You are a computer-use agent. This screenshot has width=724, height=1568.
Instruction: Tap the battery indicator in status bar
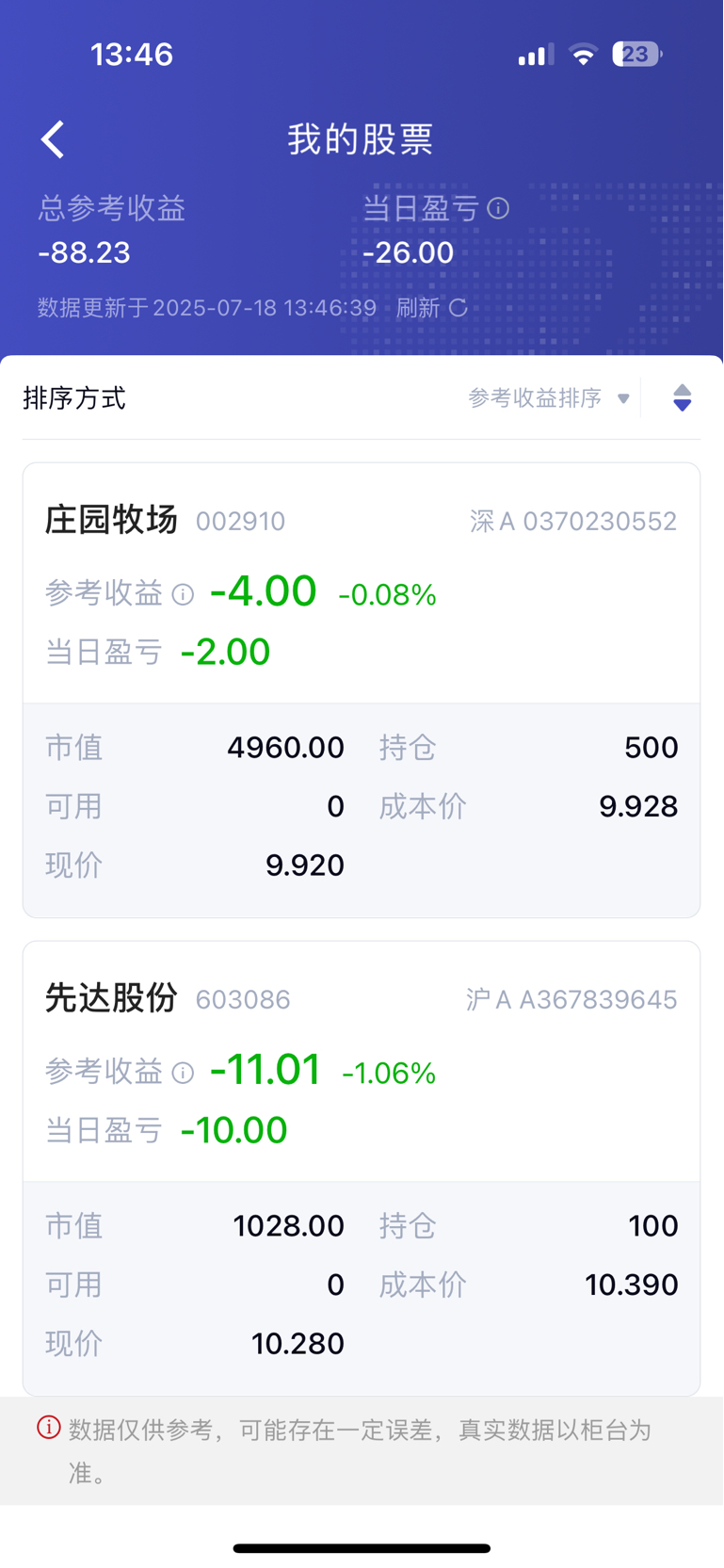tap(636, 55)
